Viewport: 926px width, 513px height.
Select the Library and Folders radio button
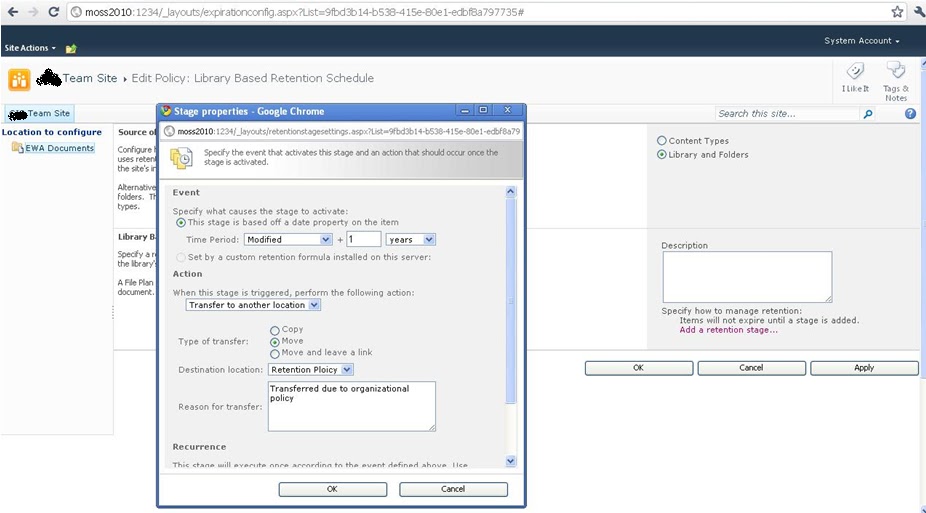(x=661, y=154)
